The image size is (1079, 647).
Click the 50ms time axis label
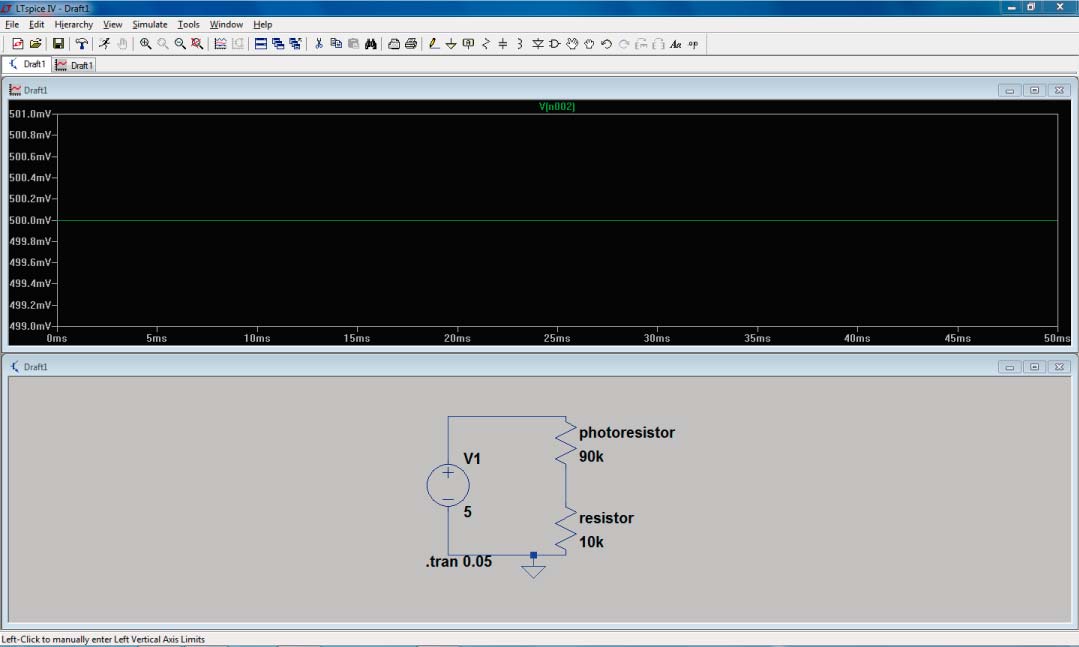(1057, 338)
